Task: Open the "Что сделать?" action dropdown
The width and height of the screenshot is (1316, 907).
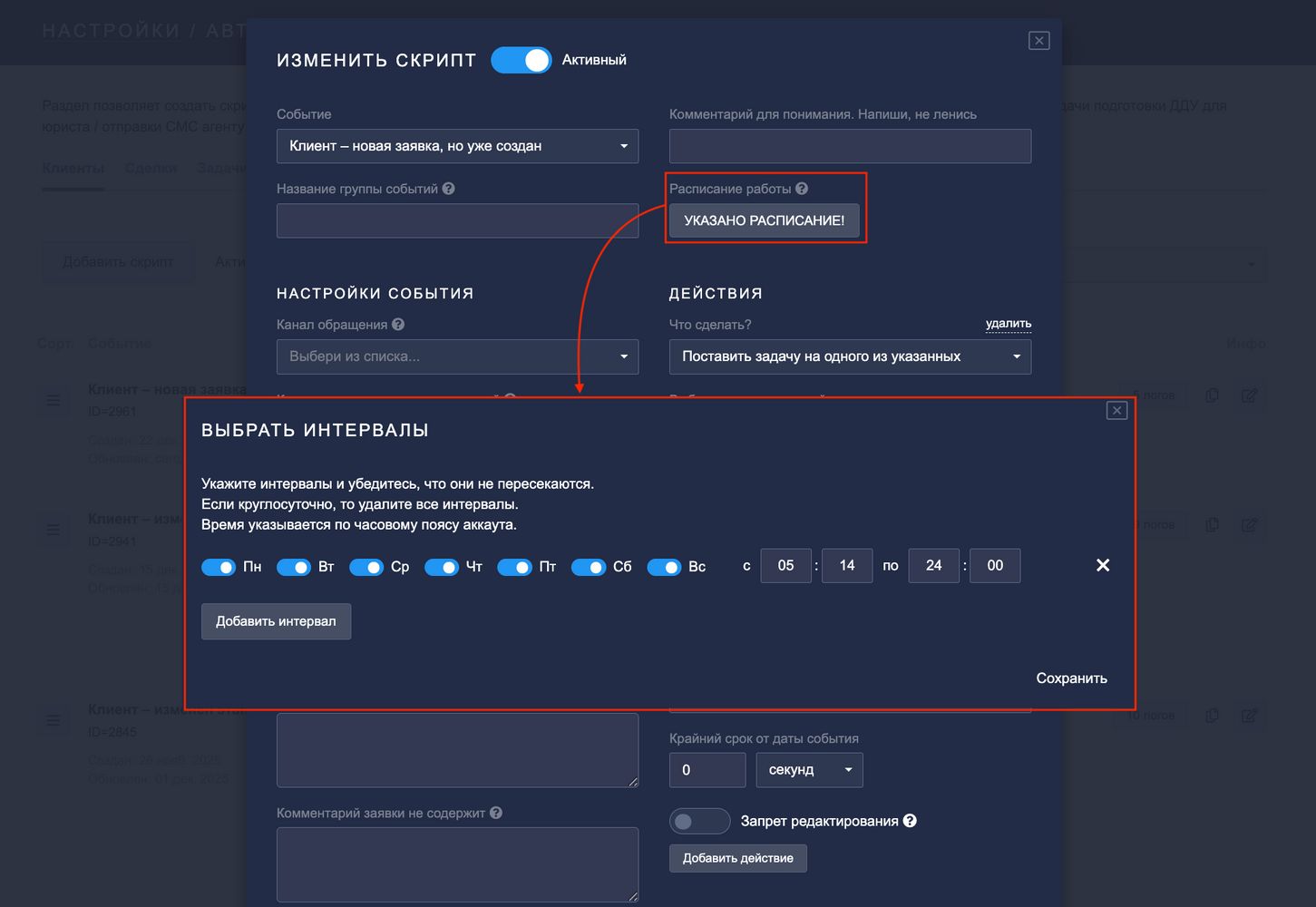Action: point(850,356)
